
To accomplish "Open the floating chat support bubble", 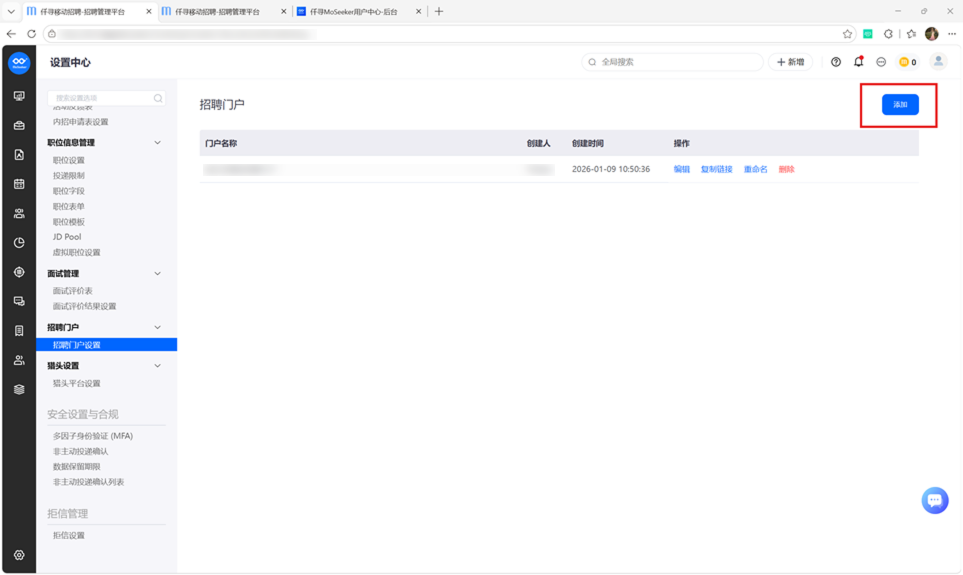I will [935, 501].
